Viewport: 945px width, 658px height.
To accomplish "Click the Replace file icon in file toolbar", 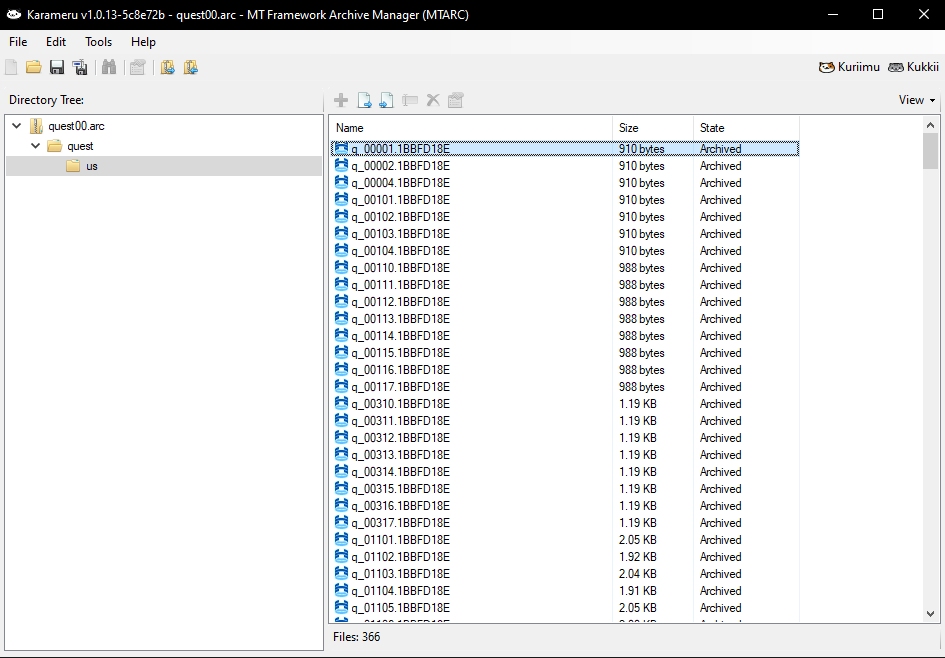I will pos(386,100).
